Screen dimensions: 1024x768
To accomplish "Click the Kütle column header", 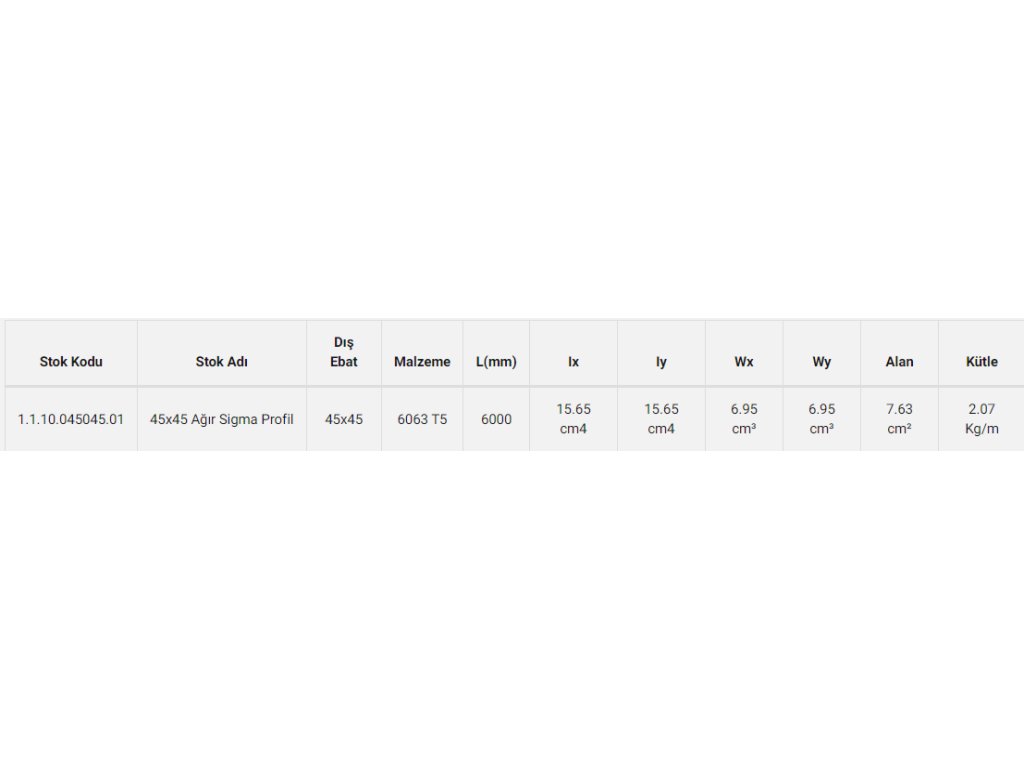I will pyautogui.click(x=981, y=362).
